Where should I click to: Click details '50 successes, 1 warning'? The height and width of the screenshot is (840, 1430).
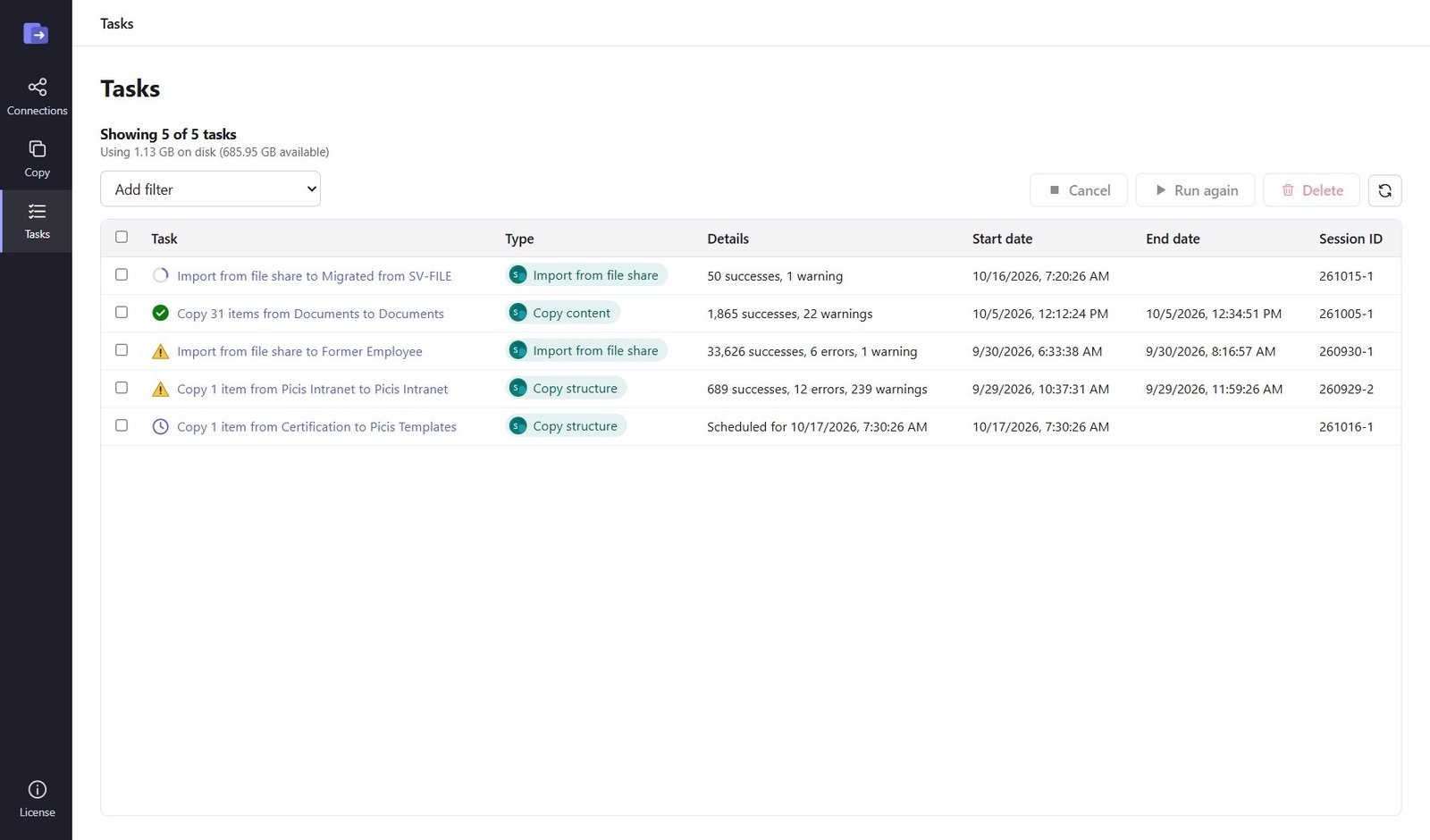[x=775, y=276]
